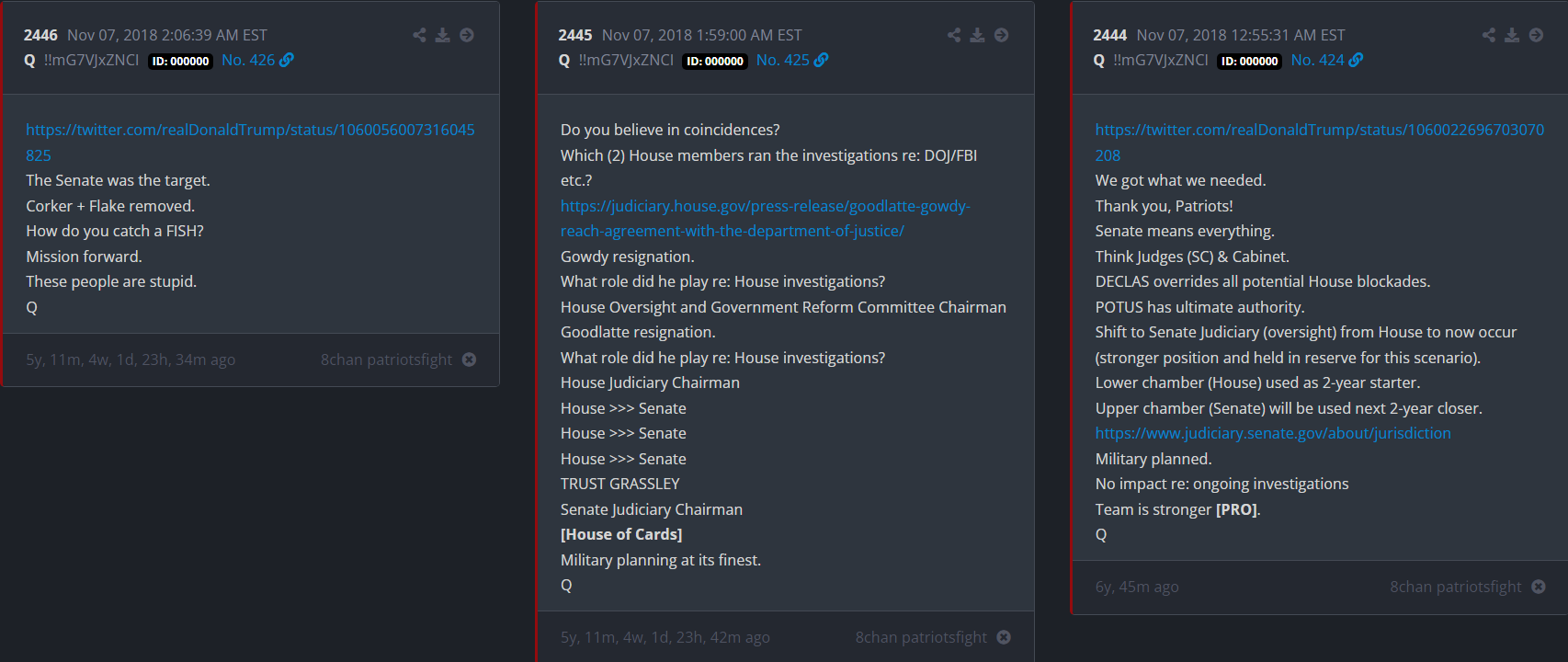The width and height of the screenshot is (1568, 662).
Task: Click line 'Gowdy resignation.'
Action: pyautogui.click(x=628, y=257)
